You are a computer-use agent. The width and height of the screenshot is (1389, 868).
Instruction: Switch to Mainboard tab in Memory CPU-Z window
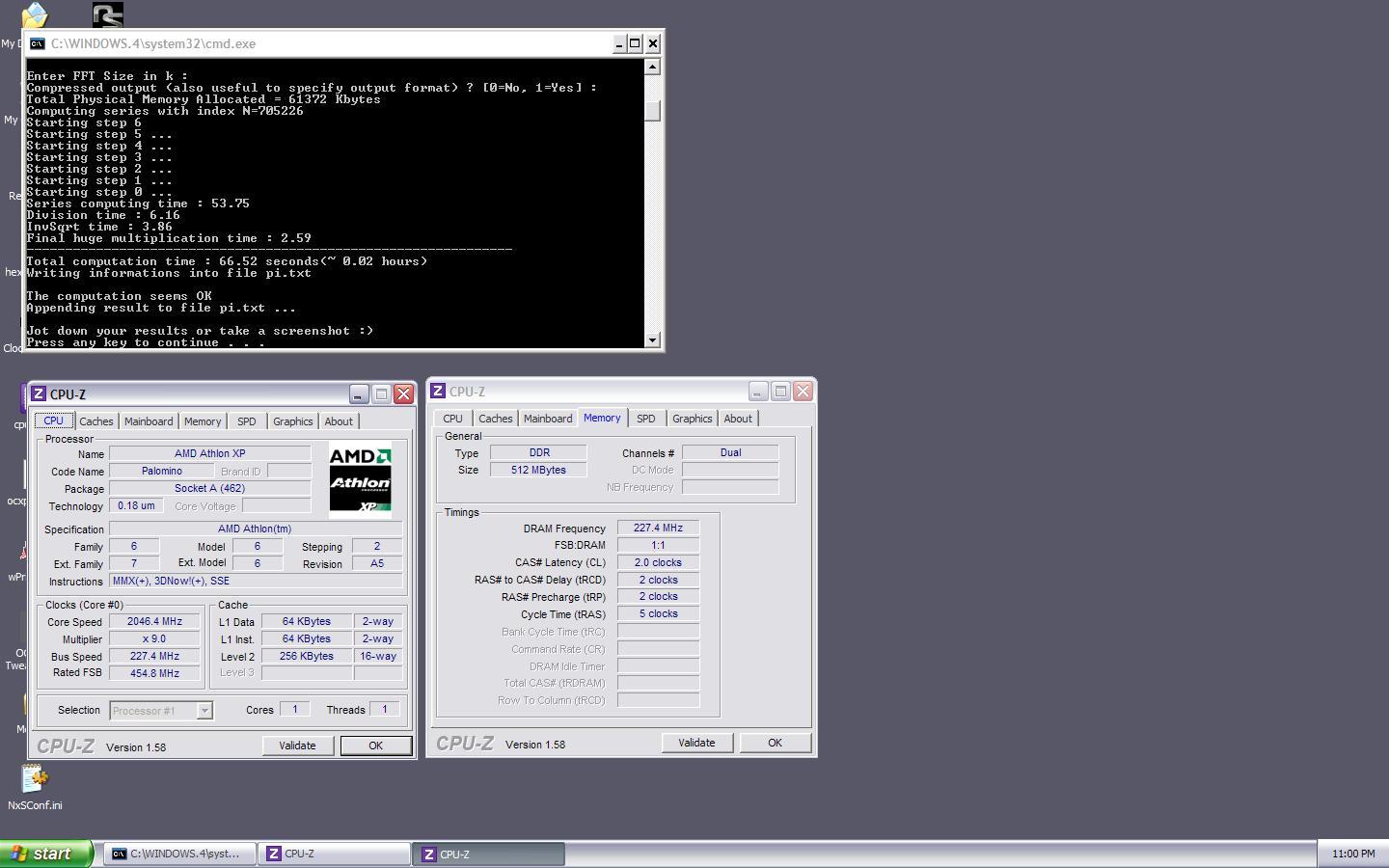tap(548, 419)
